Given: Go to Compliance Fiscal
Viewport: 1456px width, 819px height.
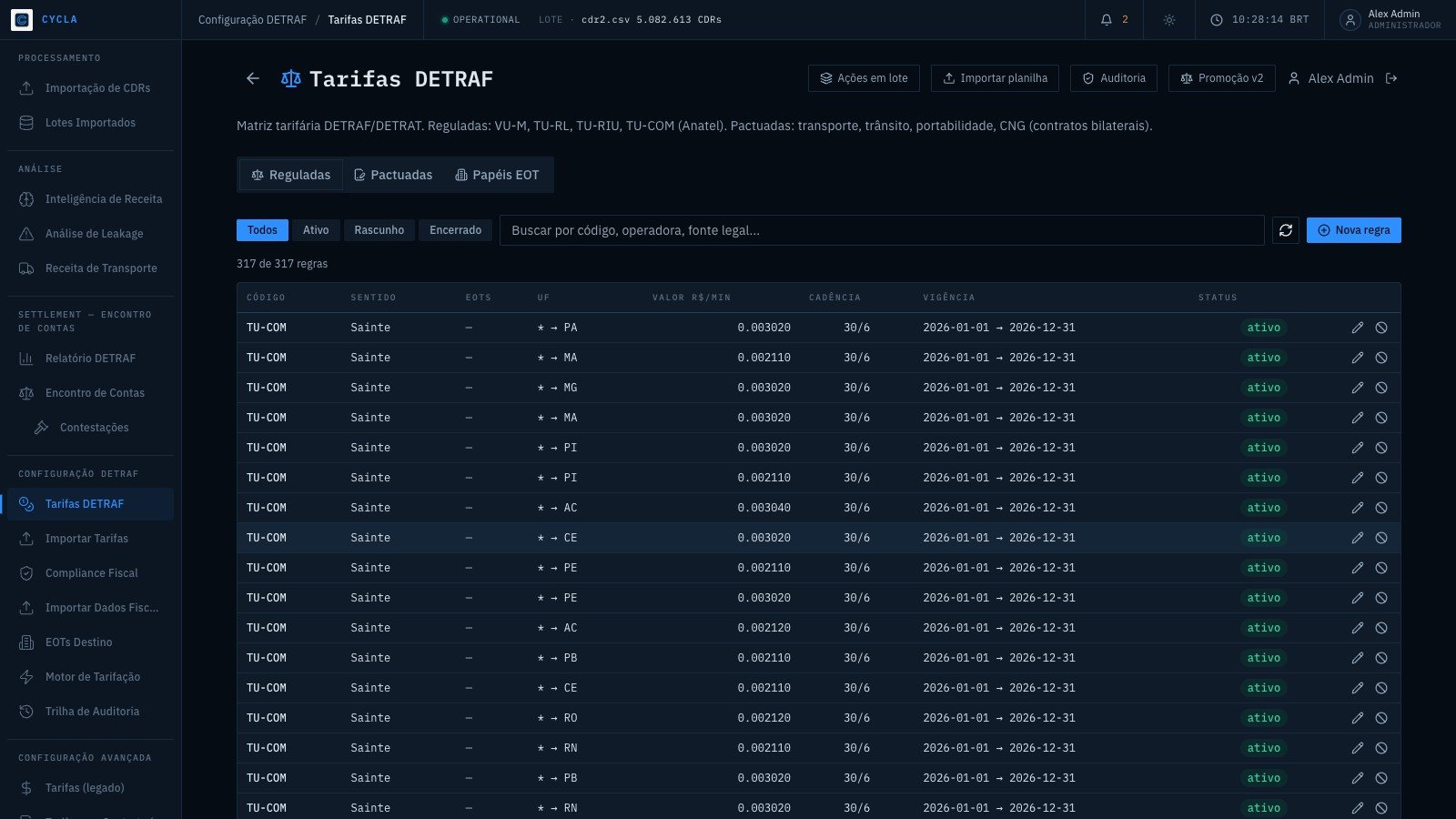Looking at the screenshot, I should click(90, 573).
